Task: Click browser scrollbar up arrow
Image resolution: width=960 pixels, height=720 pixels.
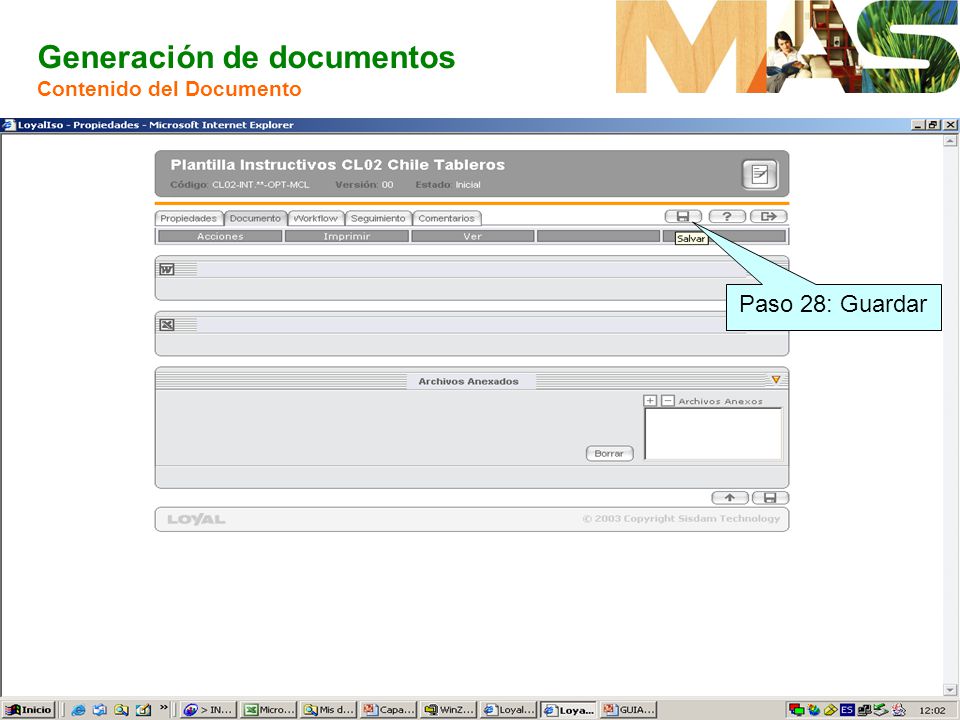Action: click(950, 141)
